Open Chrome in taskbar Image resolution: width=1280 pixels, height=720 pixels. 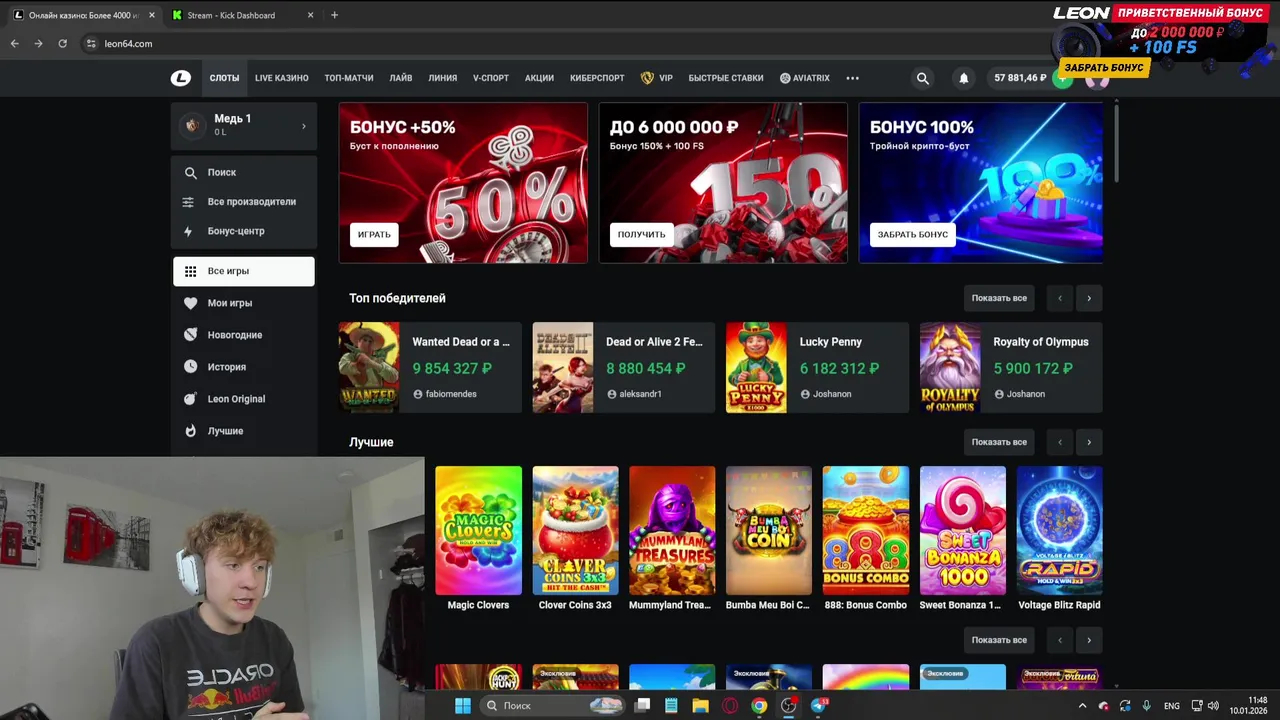tap(759, 706)
